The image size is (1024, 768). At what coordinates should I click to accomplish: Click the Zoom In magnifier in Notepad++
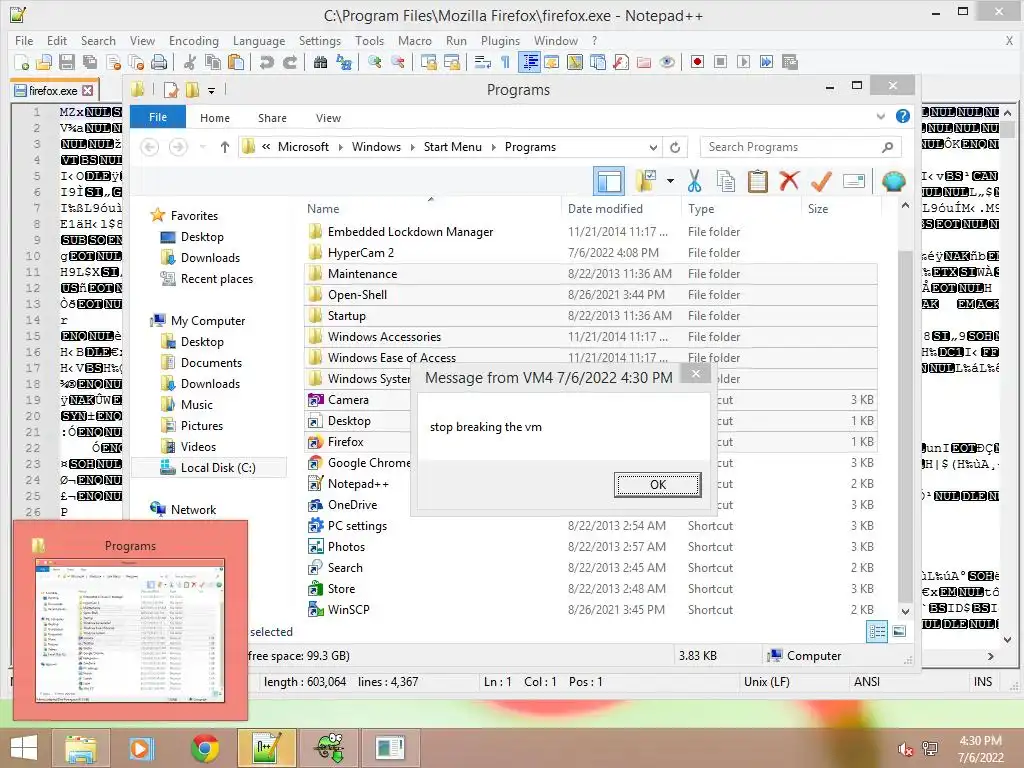pos(375,62)
